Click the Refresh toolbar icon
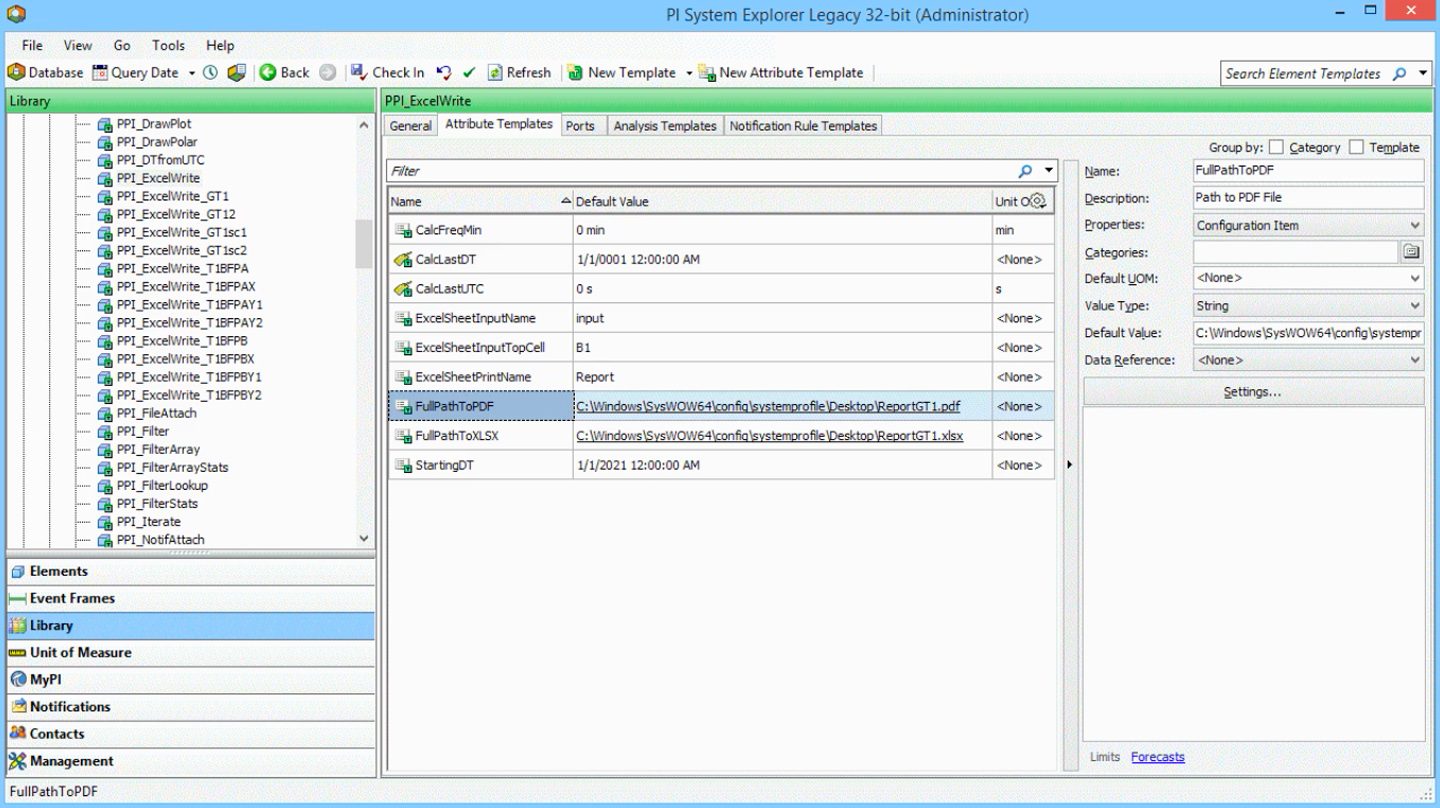Viewport: 1440px width, 808px height. click(x=495, y=73)
